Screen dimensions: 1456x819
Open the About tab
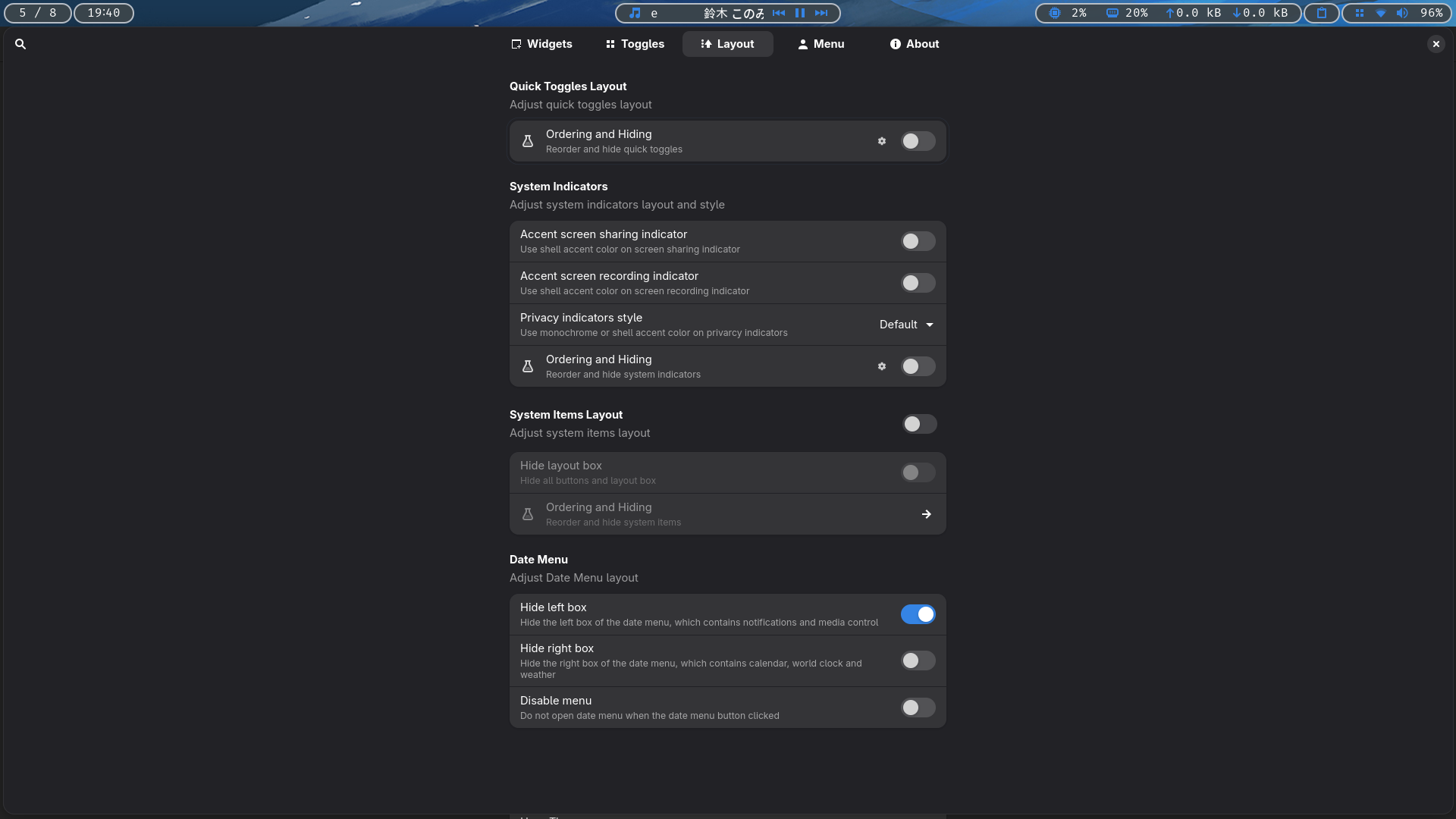click(x=915, y=44)
